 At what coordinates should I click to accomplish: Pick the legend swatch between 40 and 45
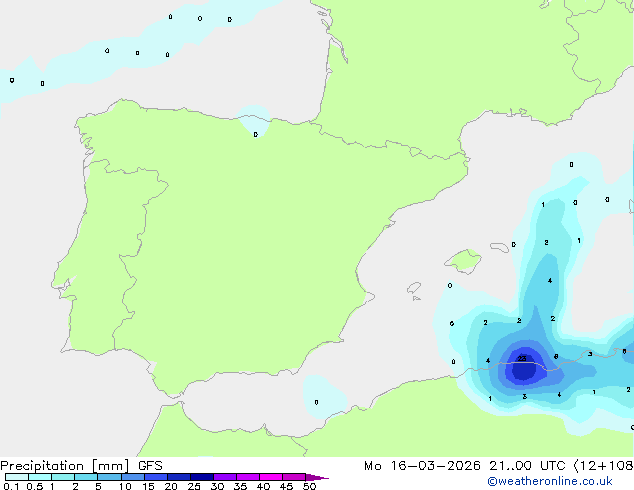[271, 477]
